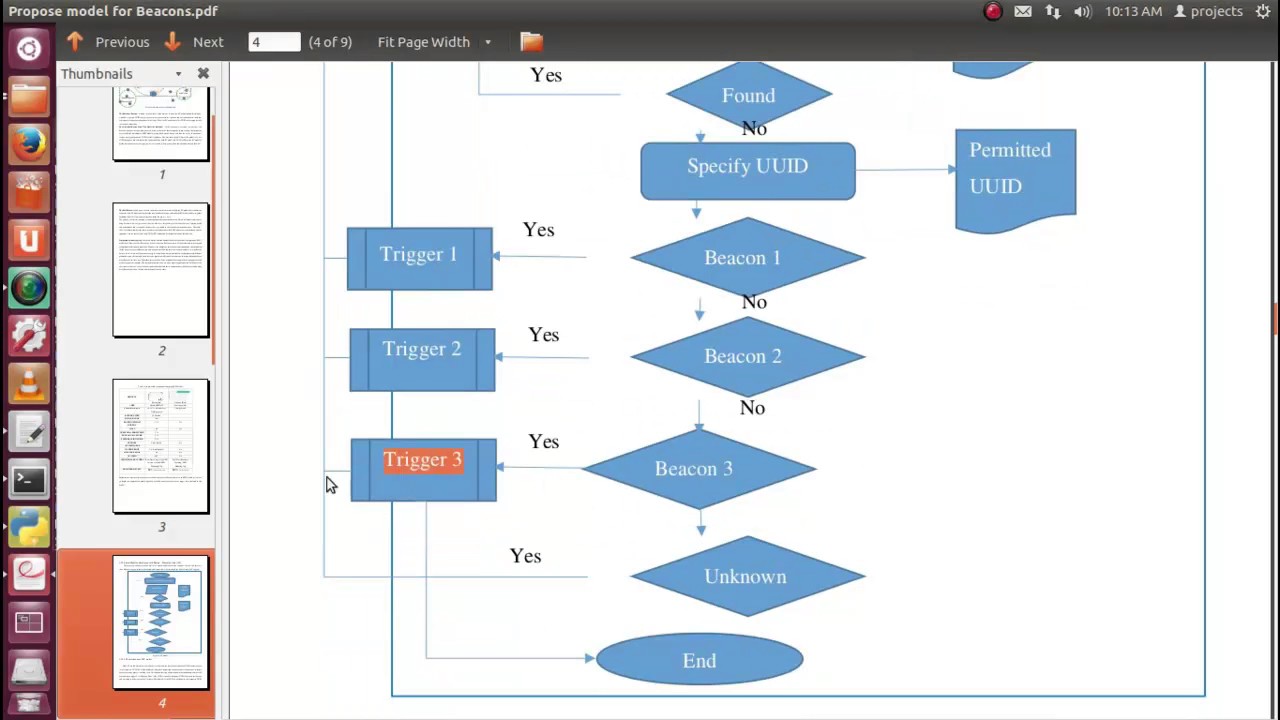Open the Fit Page Width zoom dropdown

(488, 42)
